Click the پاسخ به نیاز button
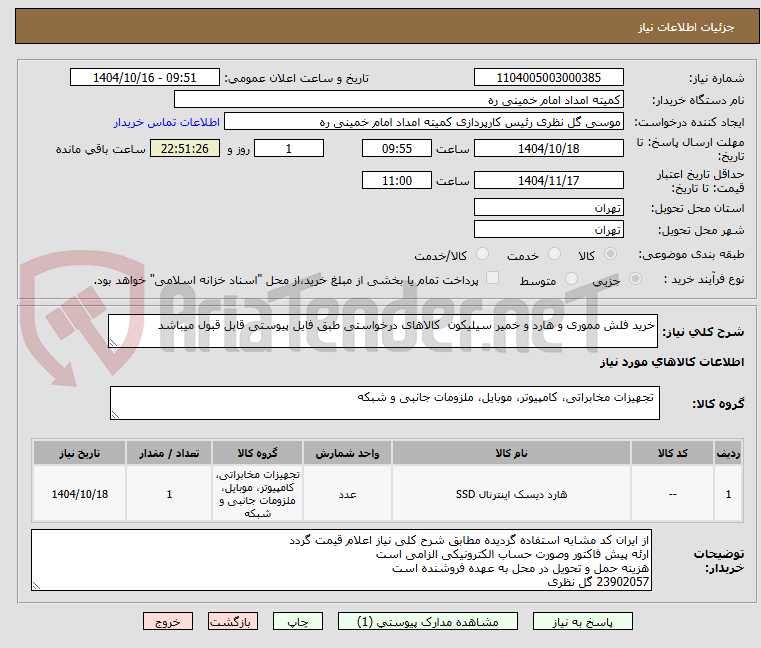761x648 pixels. pos(582,621)
